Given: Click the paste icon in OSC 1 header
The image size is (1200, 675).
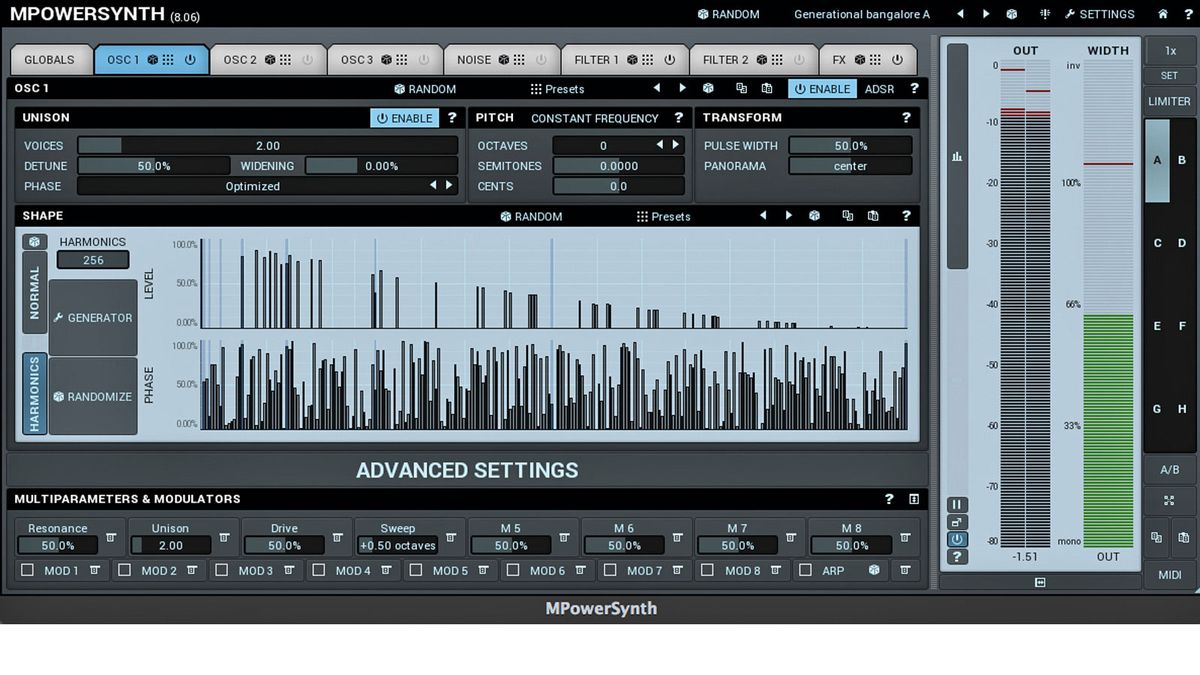Looking at the screenshot, I should pos(767,89).
